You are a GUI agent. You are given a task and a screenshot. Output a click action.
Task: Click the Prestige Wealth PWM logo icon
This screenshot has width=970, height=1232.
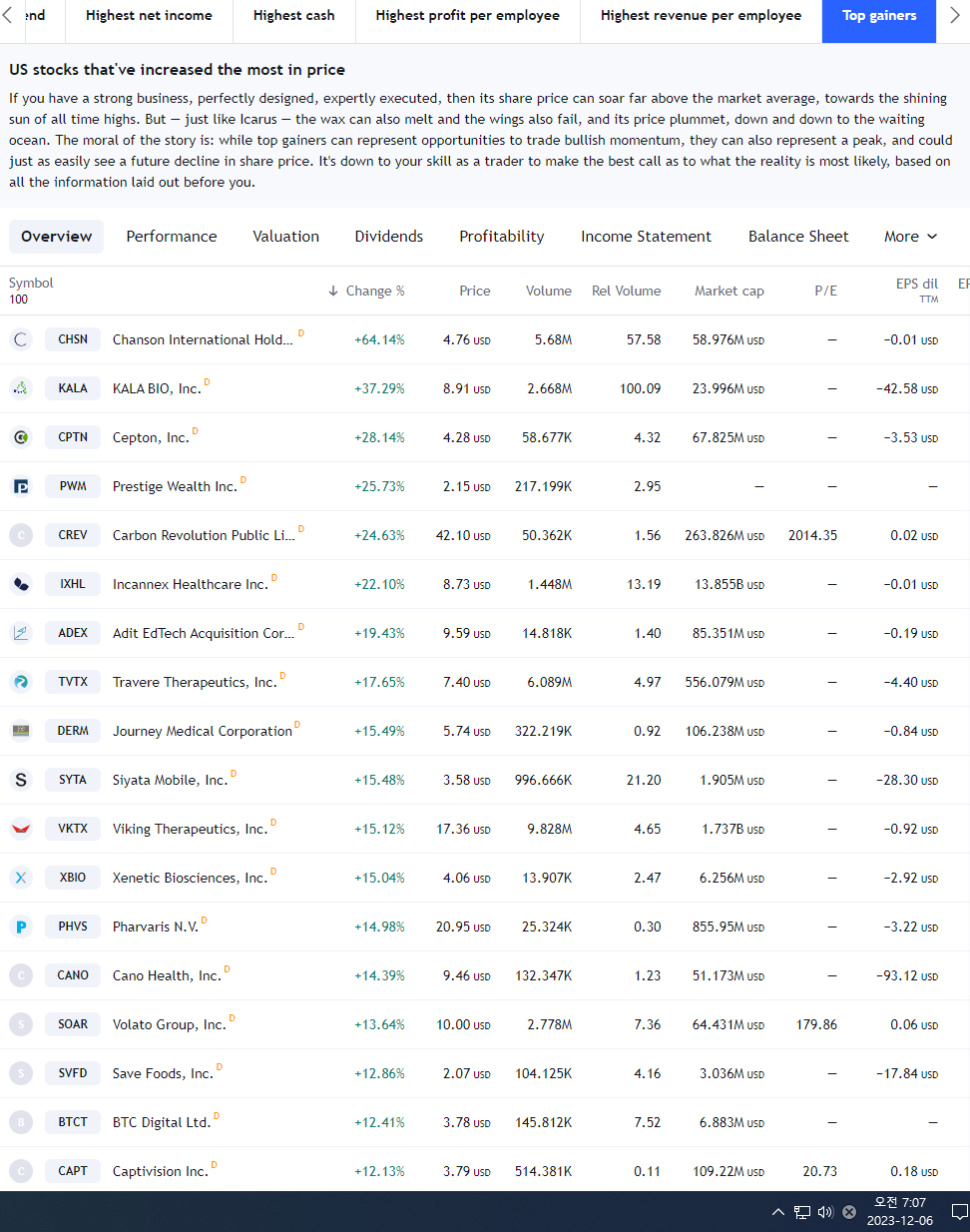coord(21,486)
